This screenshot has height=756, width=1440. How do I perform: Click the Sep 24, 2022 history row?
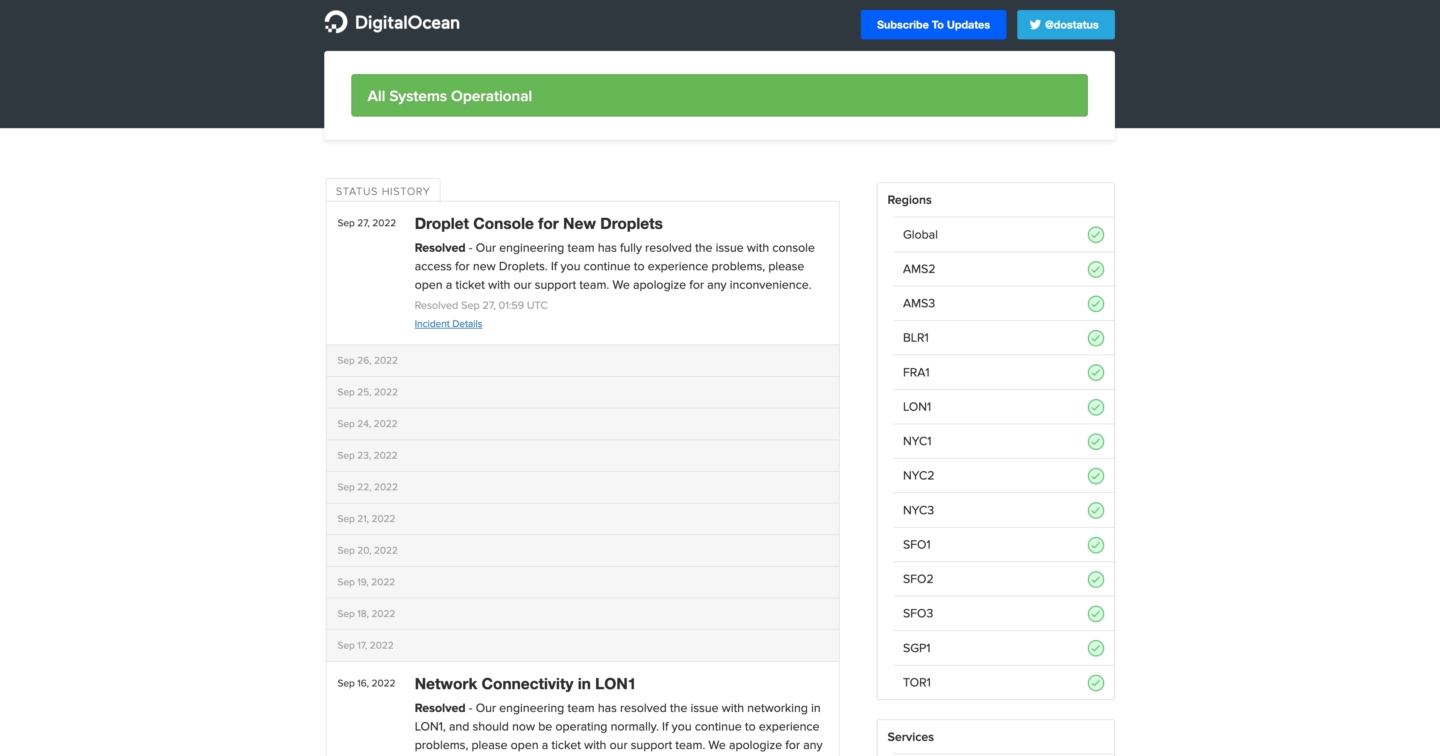[583, 424]
